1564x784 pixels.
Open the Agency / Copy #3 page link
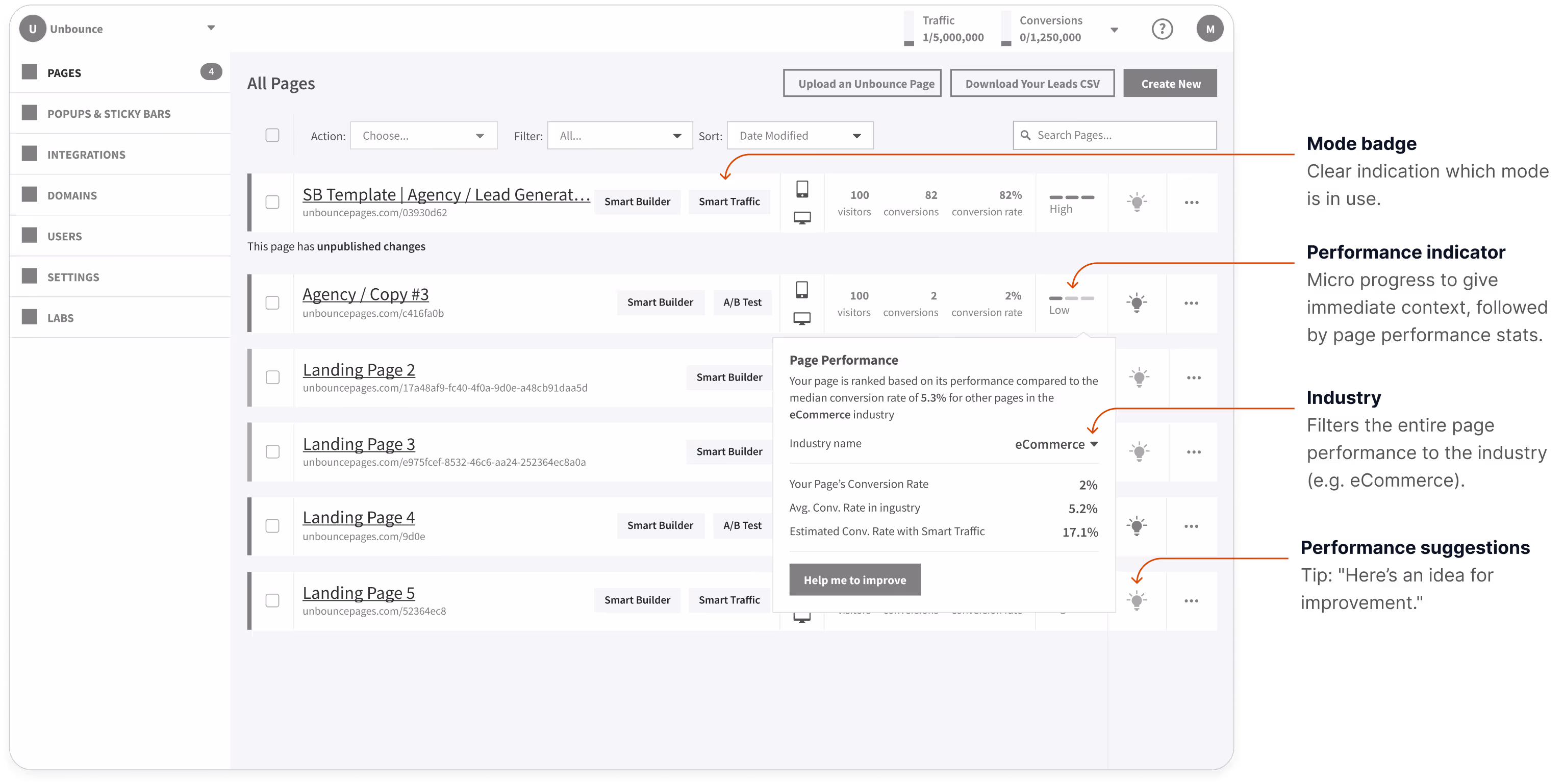click(x=366, y=294)
